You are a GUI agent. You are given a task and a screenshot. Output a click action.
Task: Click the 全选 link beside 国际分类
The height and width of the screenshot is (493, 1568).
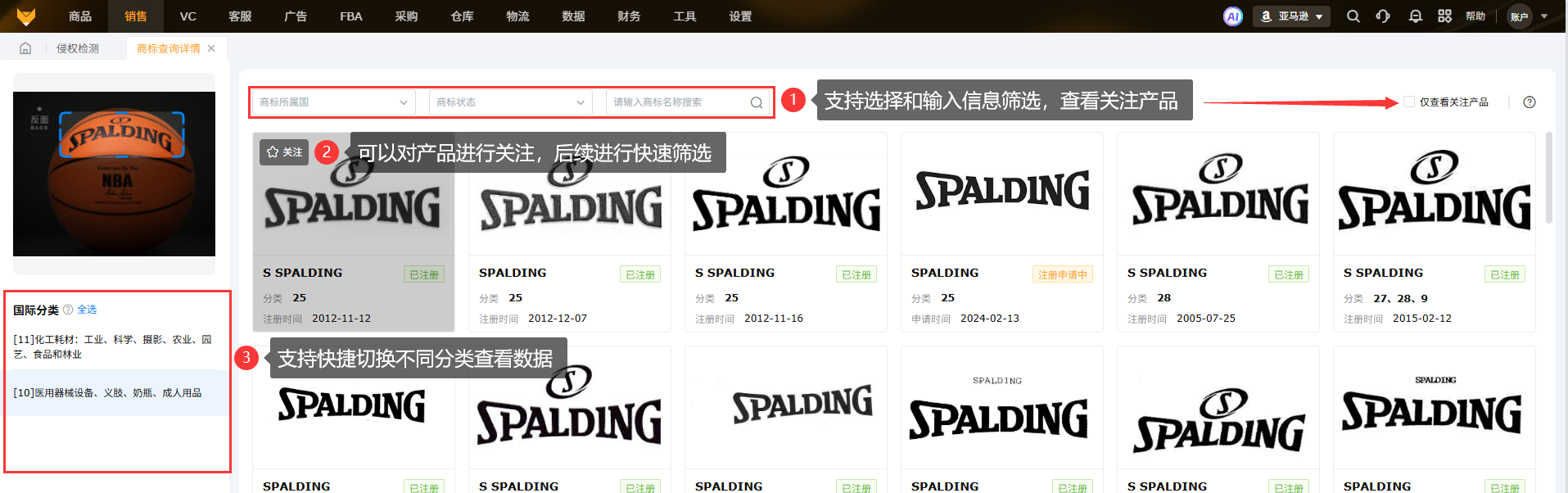(x=87, y=310)
